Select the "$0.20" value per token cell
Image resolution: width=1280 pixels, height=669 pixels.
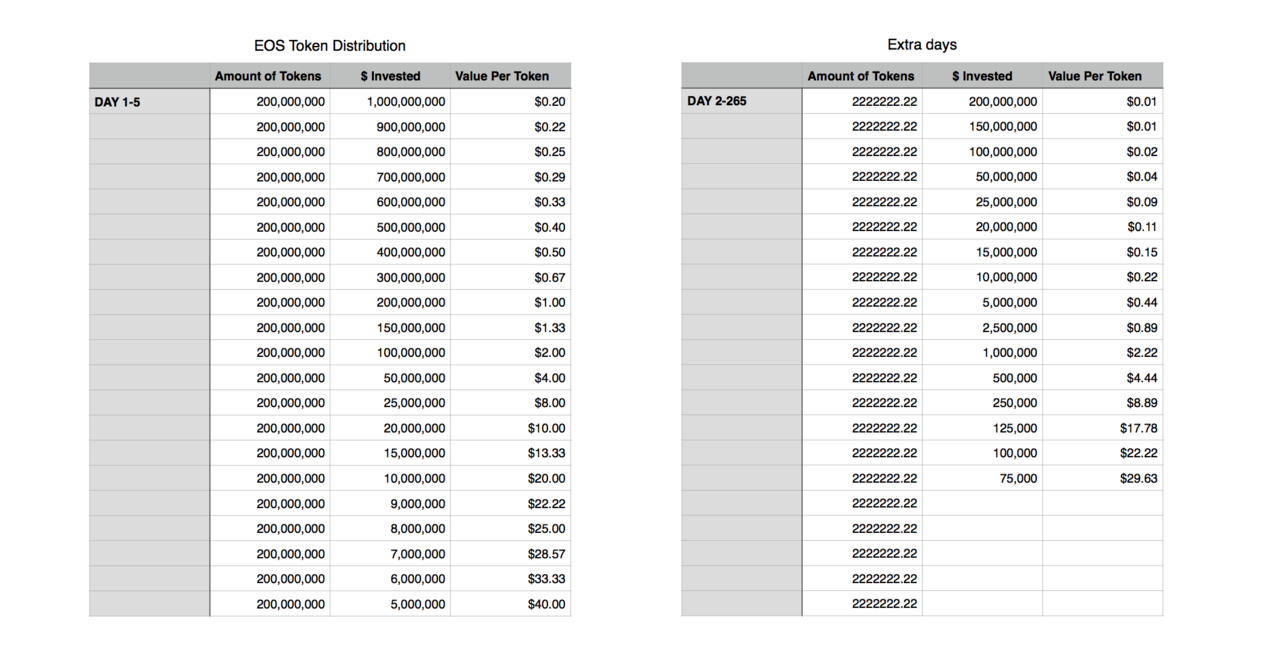pyautogui.click(x=510, y=101)
